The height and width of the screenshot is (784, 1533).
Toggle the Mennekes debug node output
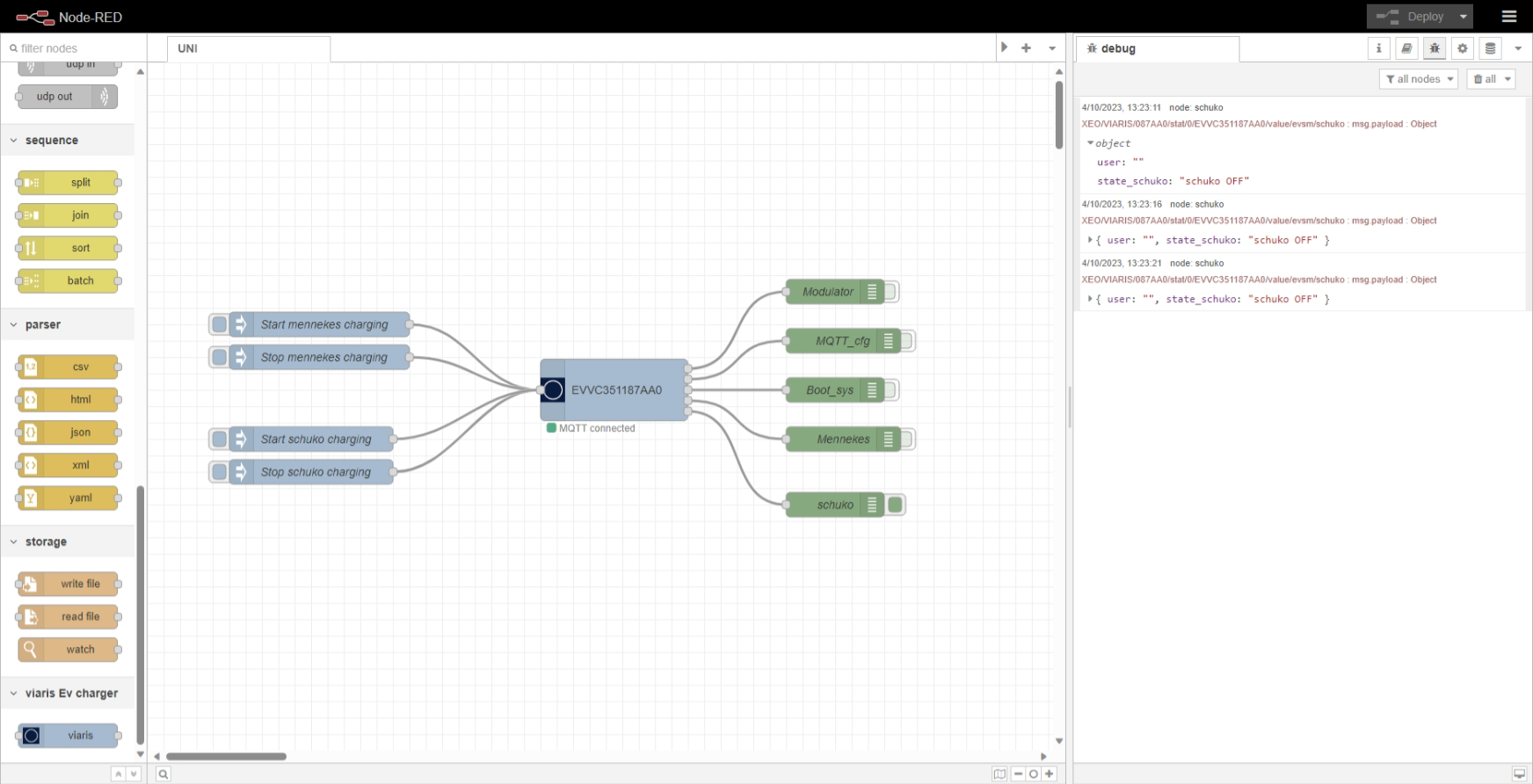click(x=907, y=439)
